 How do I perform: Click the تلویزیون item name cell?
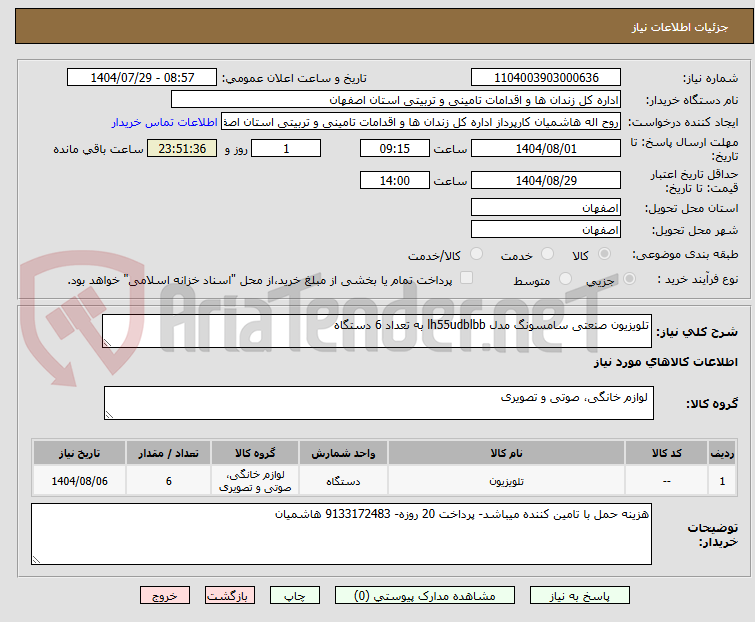coord(507,481)
